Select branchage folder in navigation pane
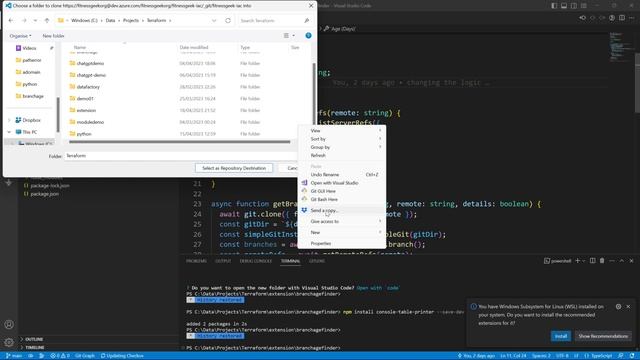Image resolution: width=640 pixels, height=360 pixels. [x=33, y=96]
